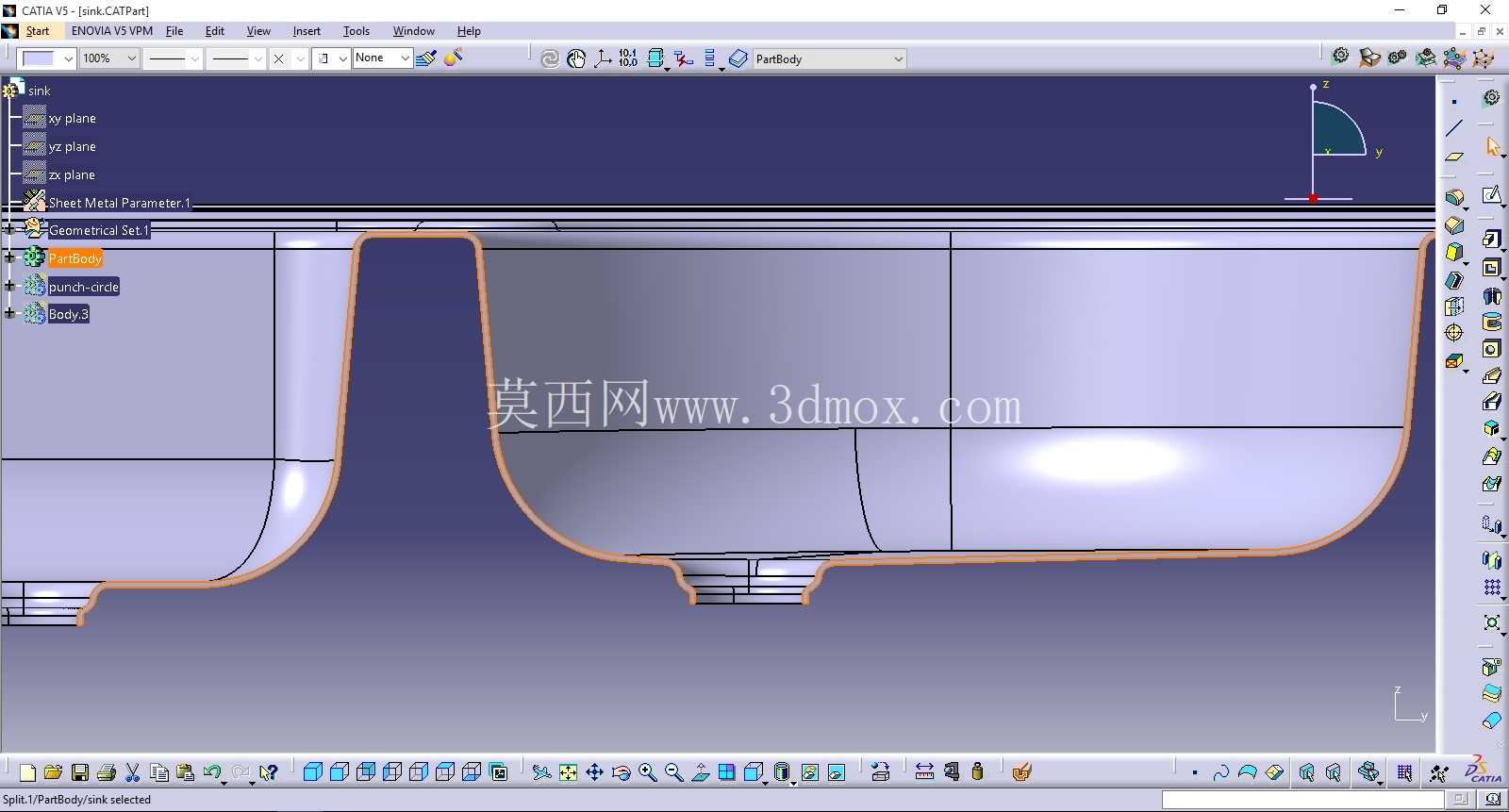The height and width of the screenshot is (812, 1509).
Task: Click the Axis System icon
Action: (603, 58)
